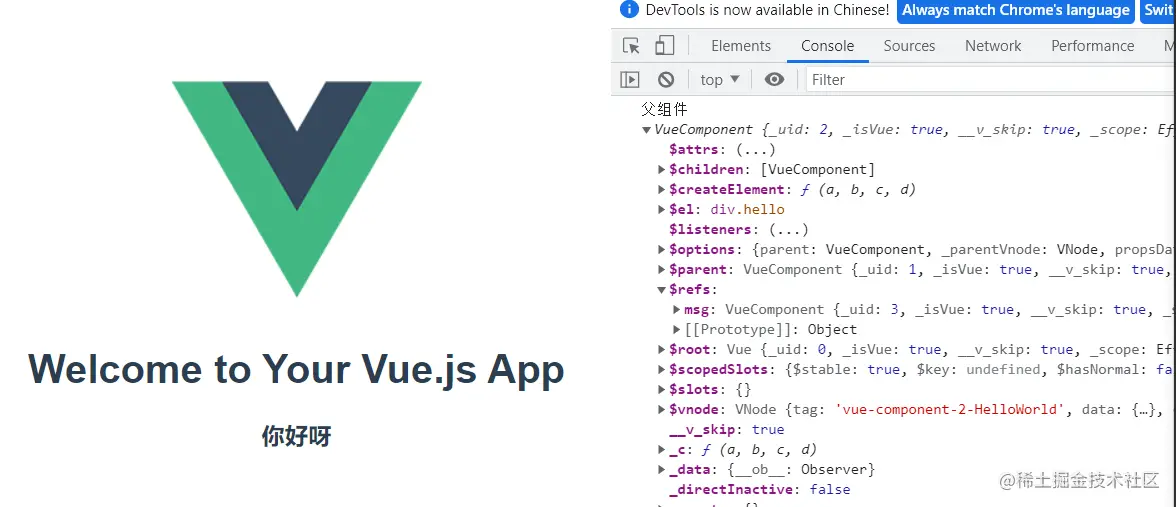Expand the msg VueComponent ref
This screenshot has width=1176, height=507.
click(677, 310)
